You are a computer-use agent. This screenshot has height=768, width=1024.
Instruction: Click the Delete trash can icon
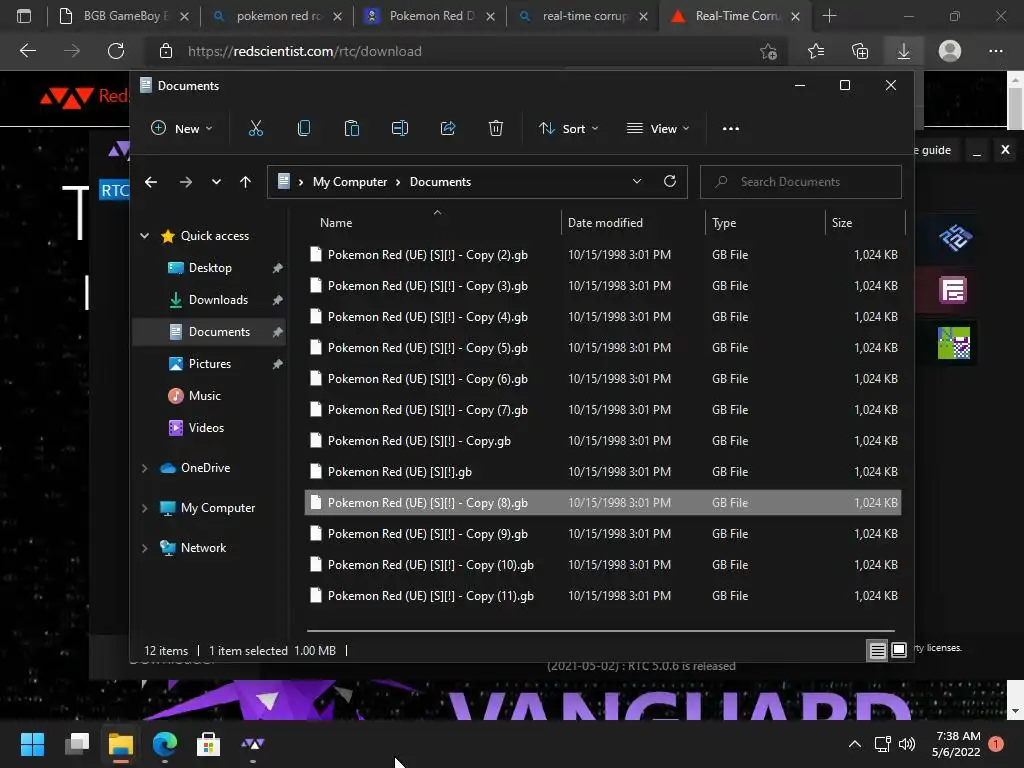496,129
